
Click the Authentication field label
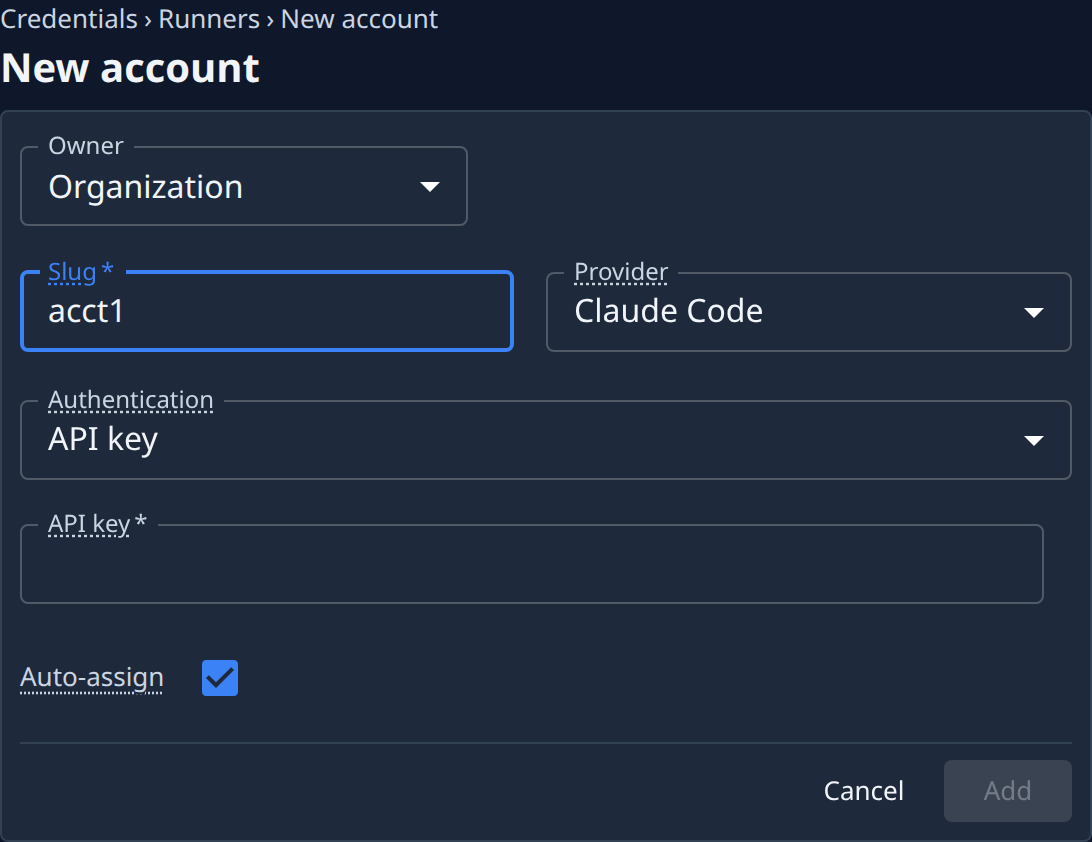(131, 400)
